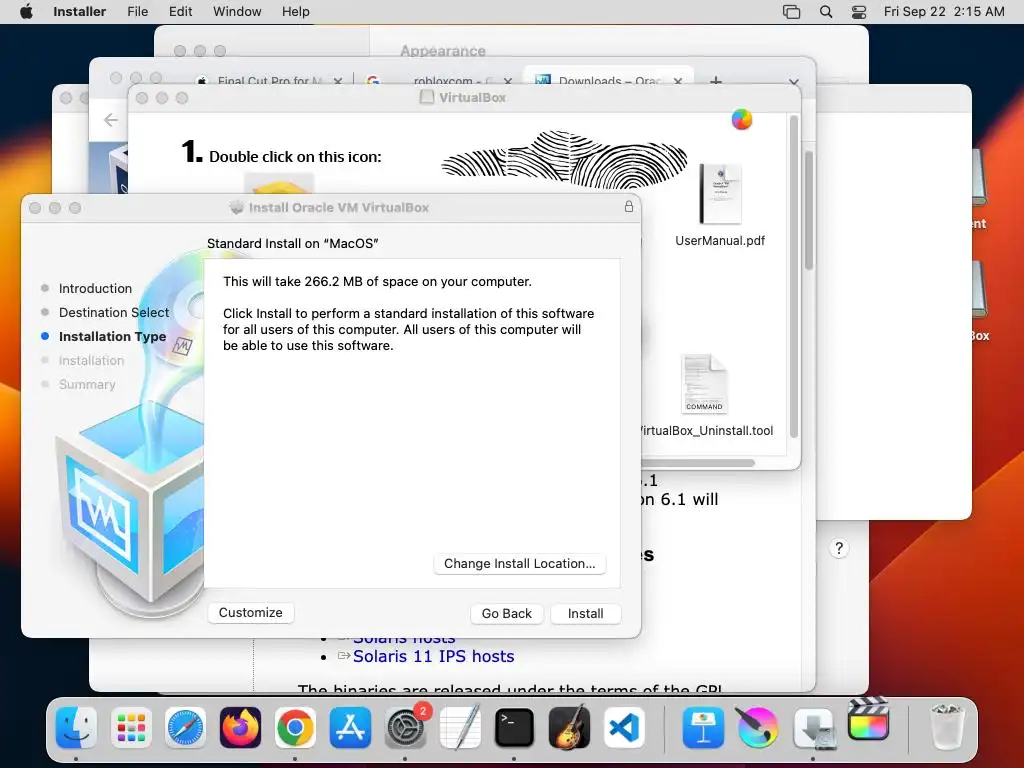Launch Safari from the Dock

click(x=185, y=728)
